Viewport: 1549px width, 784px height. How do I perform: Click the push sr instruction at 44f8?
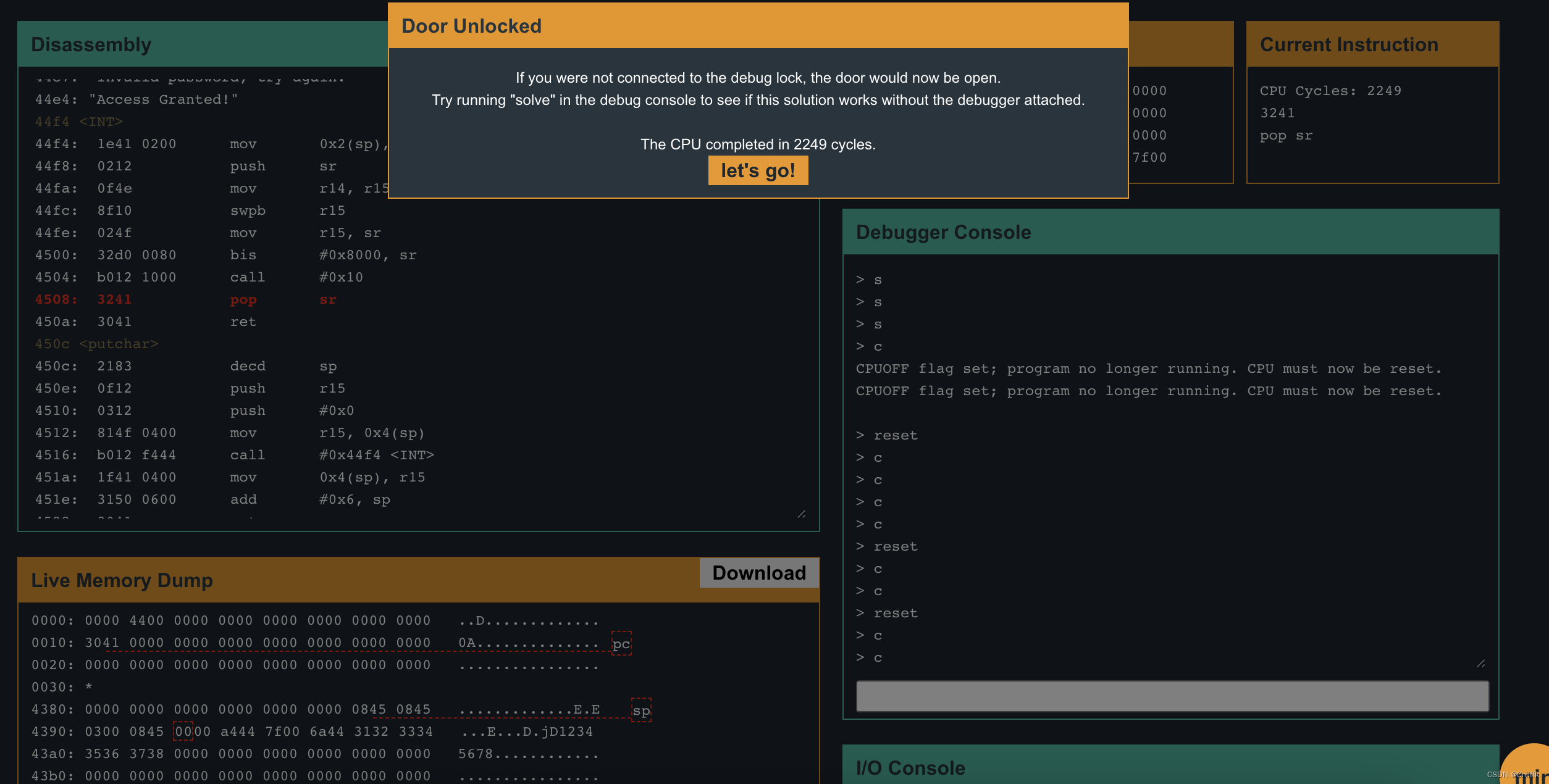[x=186, y=166]
